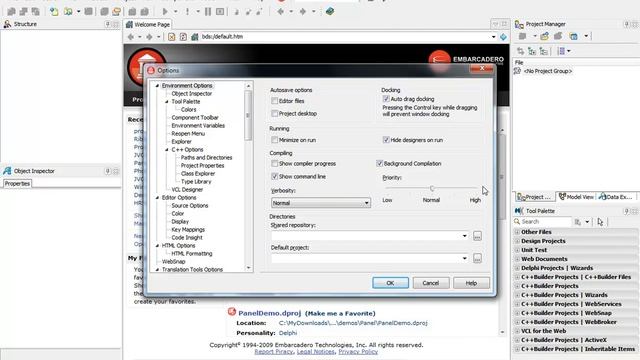The width and height of the screenshot is (640, 360).
Task: Open the Shared repository dropdown arrow
Action: pos(464,236)
